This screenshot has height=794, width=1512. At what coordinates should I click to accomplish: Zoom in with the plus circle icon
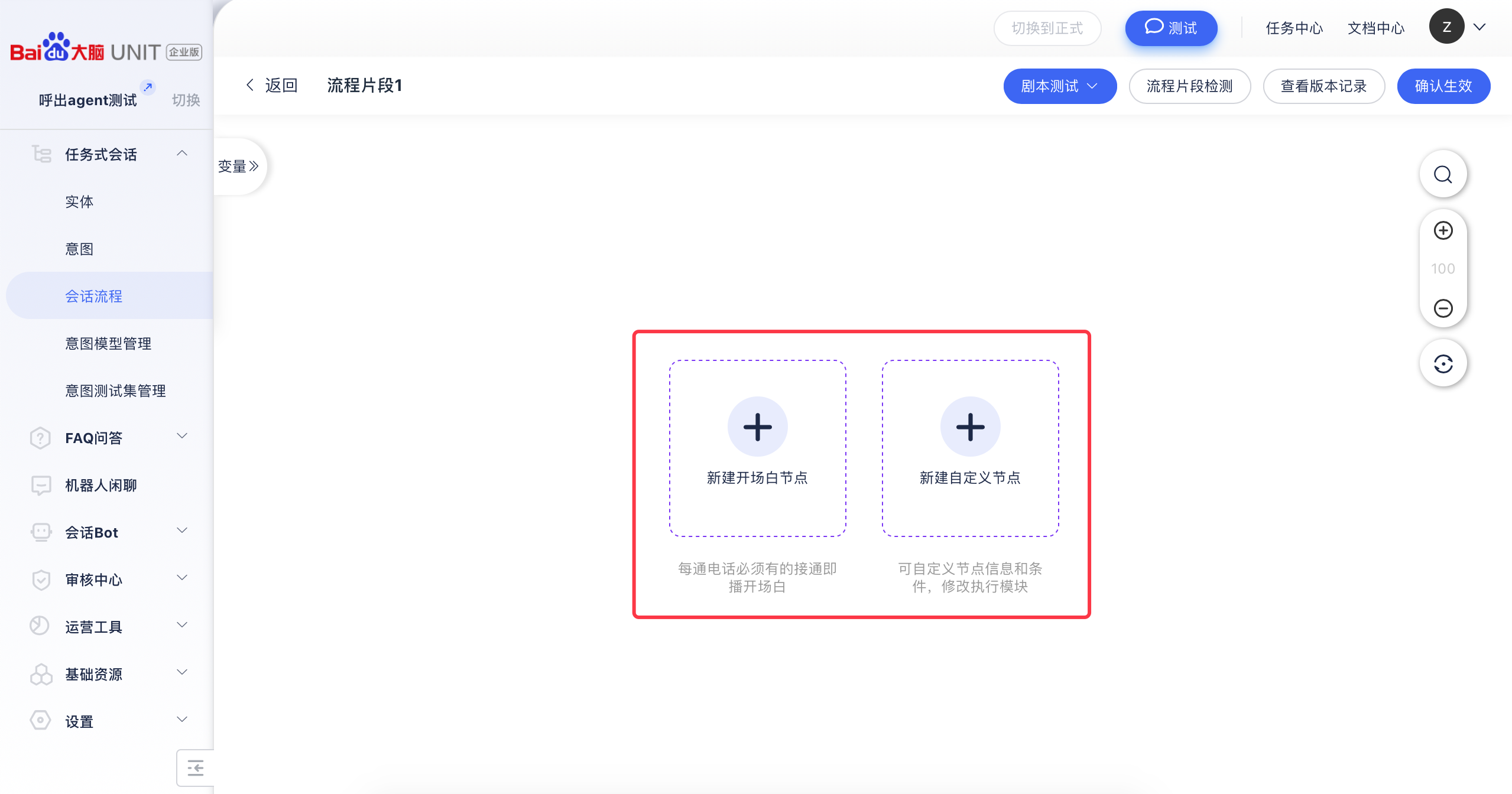point(1443,230)
